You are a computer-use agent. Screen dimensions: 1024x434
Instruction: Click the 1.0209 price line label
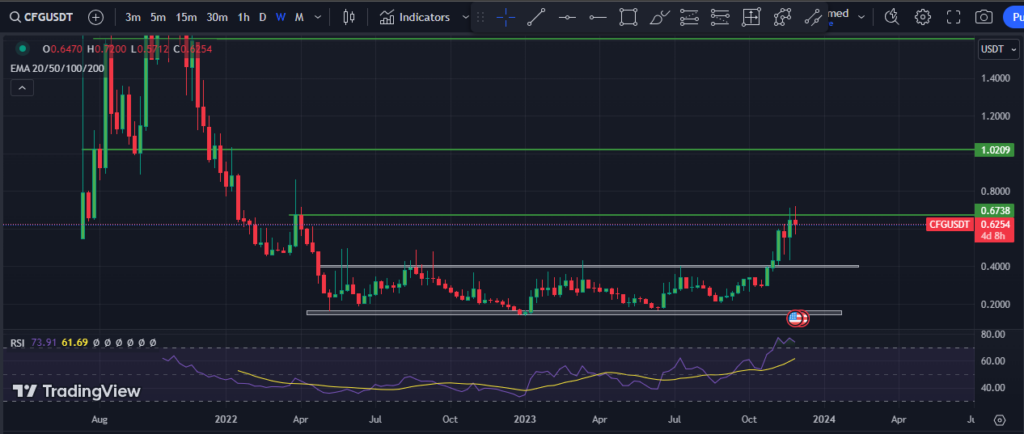click(x=993, y=150)
